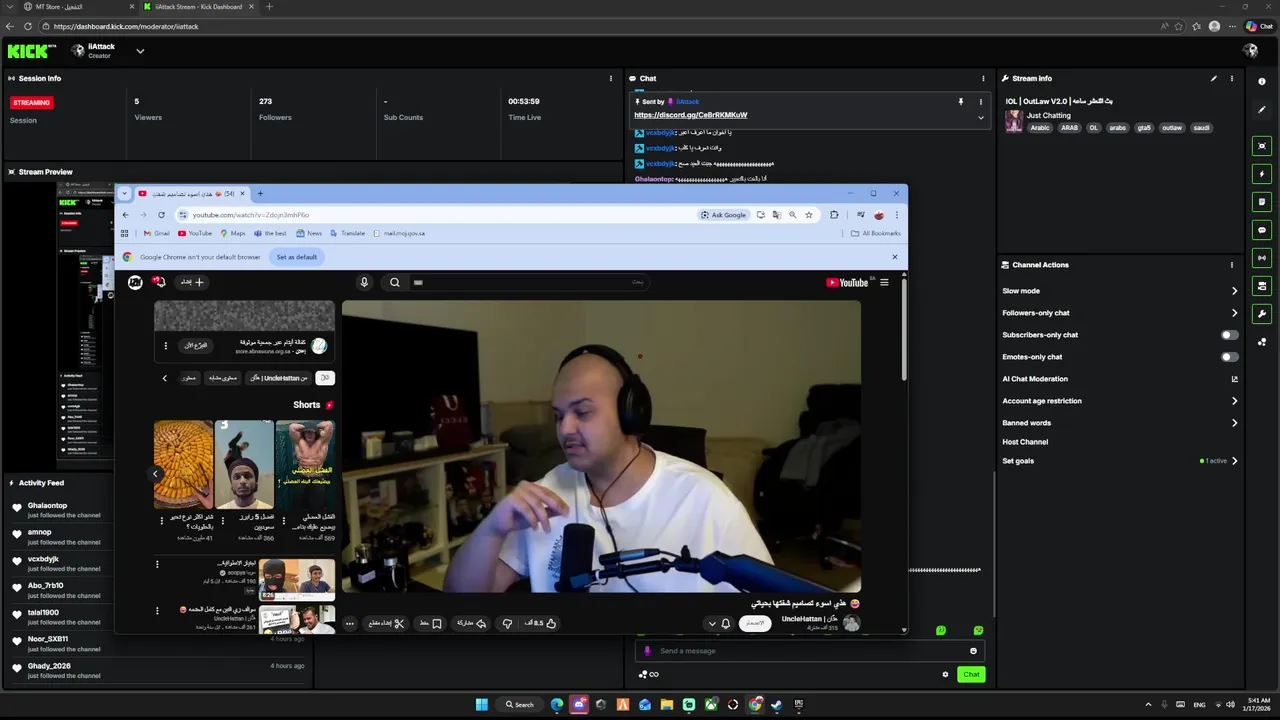Viewport: 1280px width, 720px height.
Task: Open Host Channel action
Action: [1025, 442]
